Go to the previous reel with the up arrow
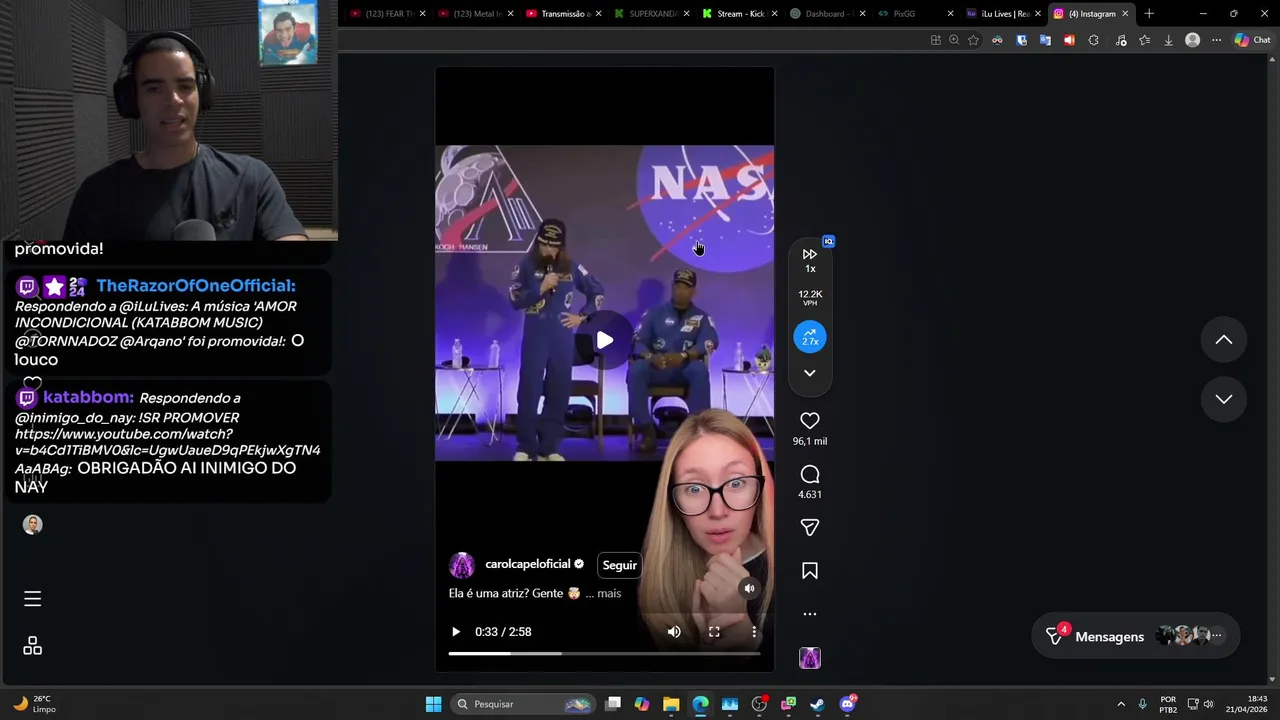 [x=1223, y=340]
